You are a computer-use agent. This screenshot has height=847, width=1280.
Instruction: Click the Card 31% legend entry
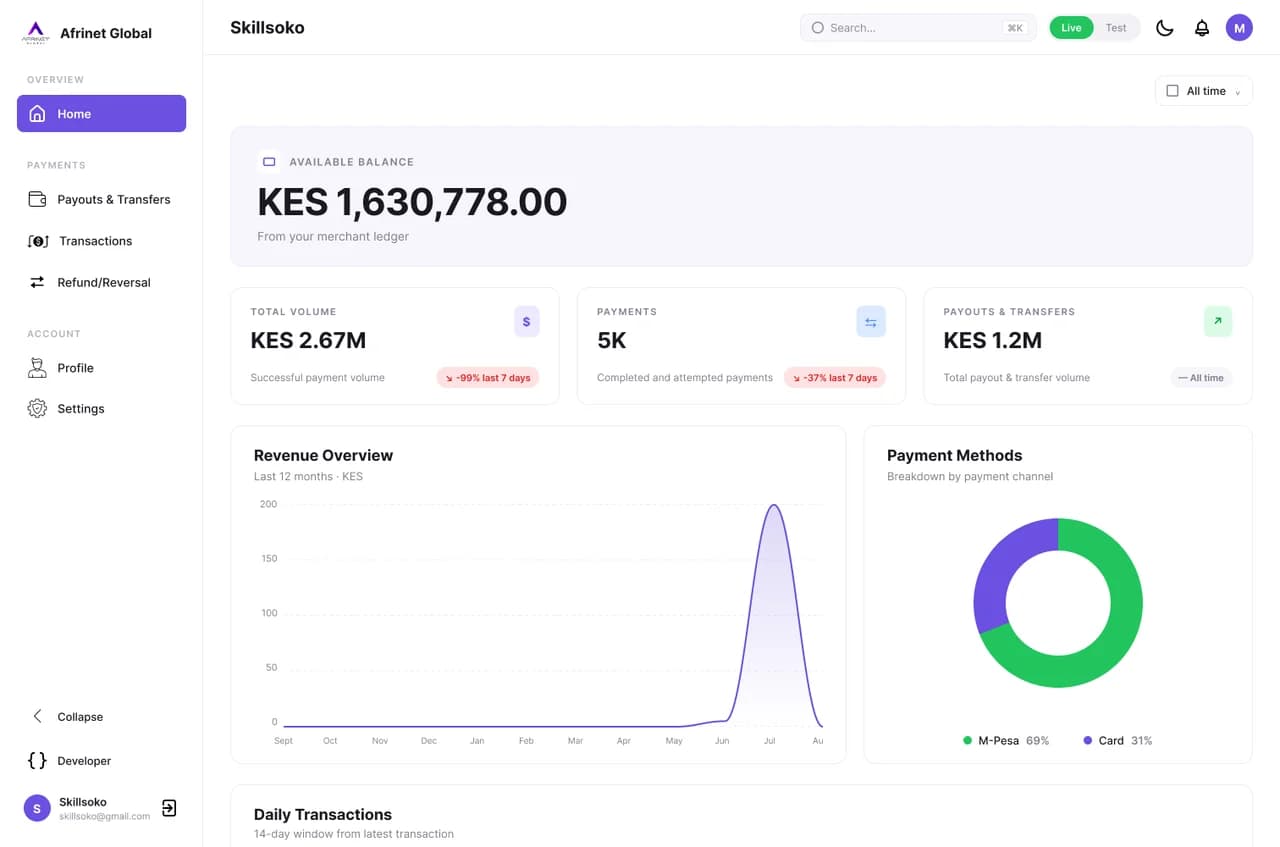[1118, 741]
